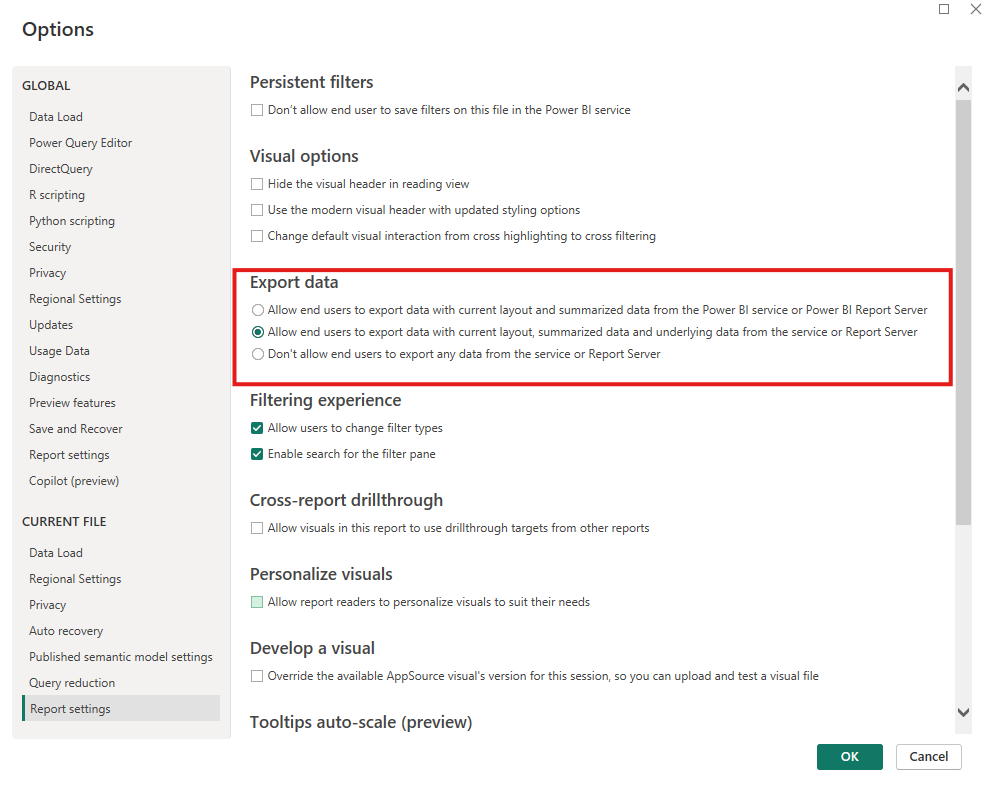991x790 pixels.
Task: Check Override the available AppSource visual's version
Action: 257,676
